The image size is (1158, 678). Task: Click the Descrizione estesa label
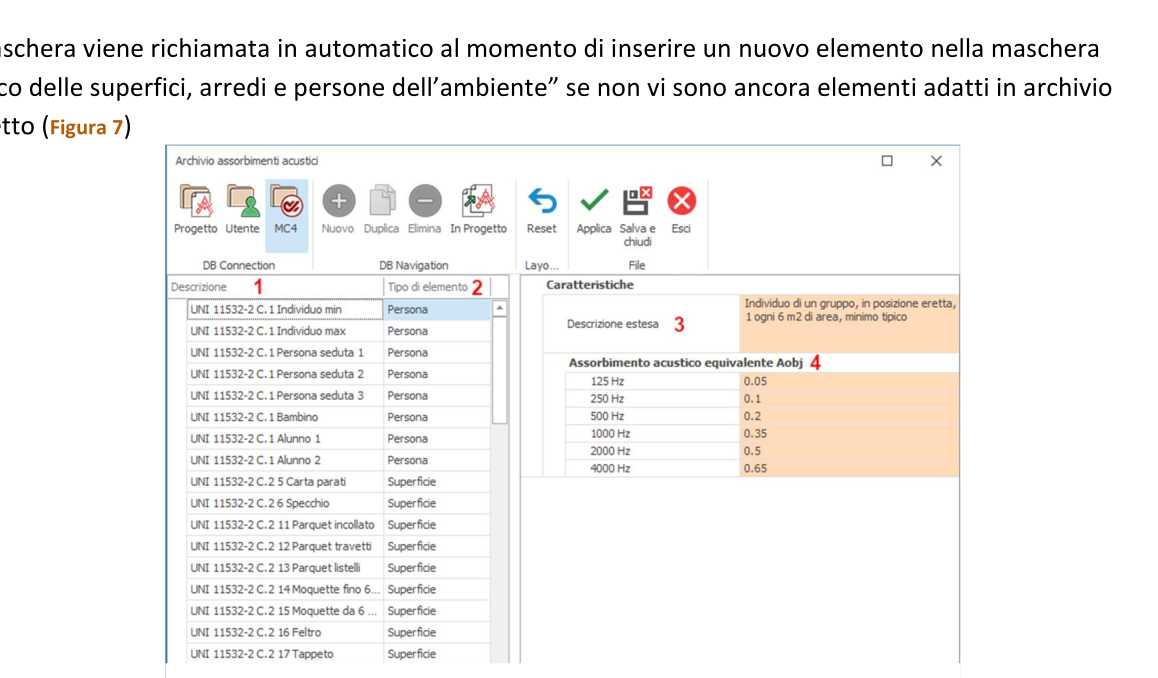click(612, 323)
